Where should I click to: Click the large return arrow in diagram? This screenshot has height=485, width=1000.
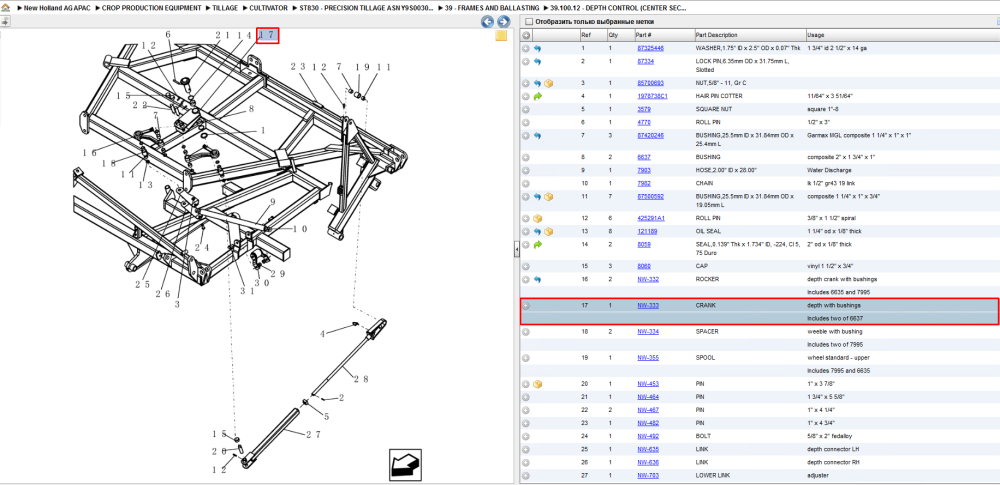click(x=406, y=464)
